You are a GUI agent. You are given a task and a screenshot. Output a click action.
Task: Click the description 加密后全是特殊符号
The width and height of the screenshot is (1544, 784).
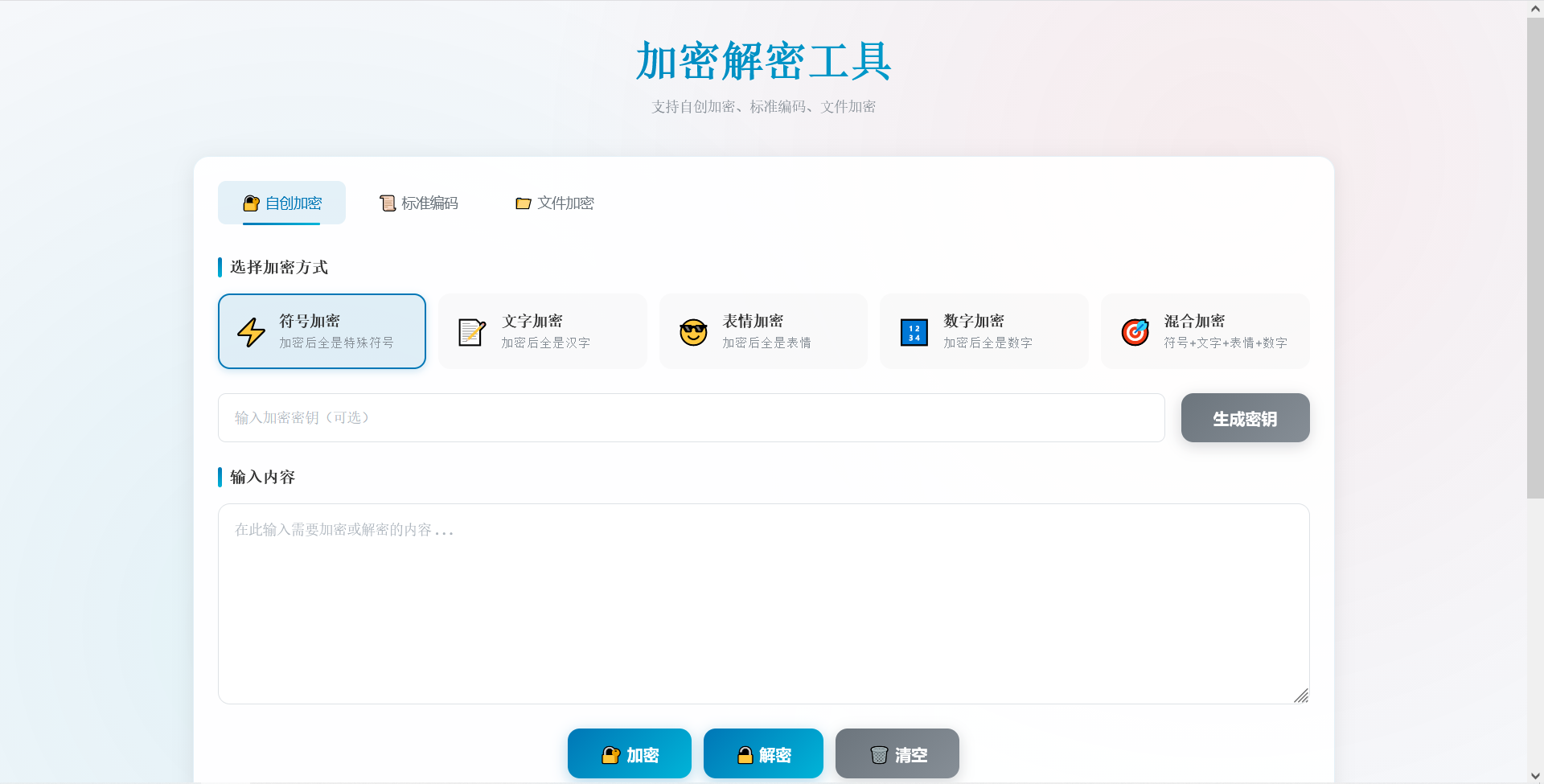337,343
